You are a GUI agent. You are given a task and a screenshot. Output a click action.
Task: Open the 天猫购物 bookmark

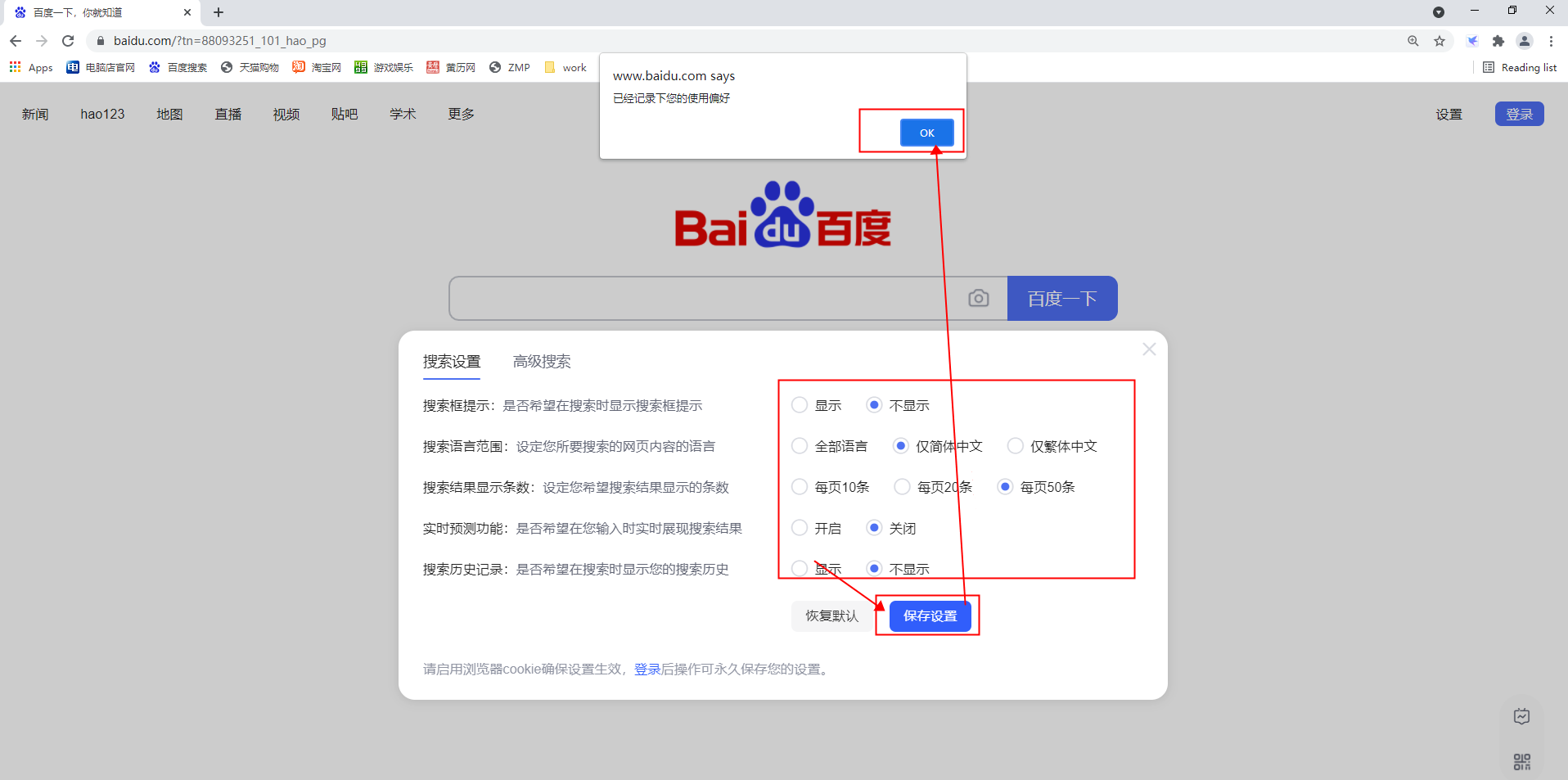tap(250, 67)
